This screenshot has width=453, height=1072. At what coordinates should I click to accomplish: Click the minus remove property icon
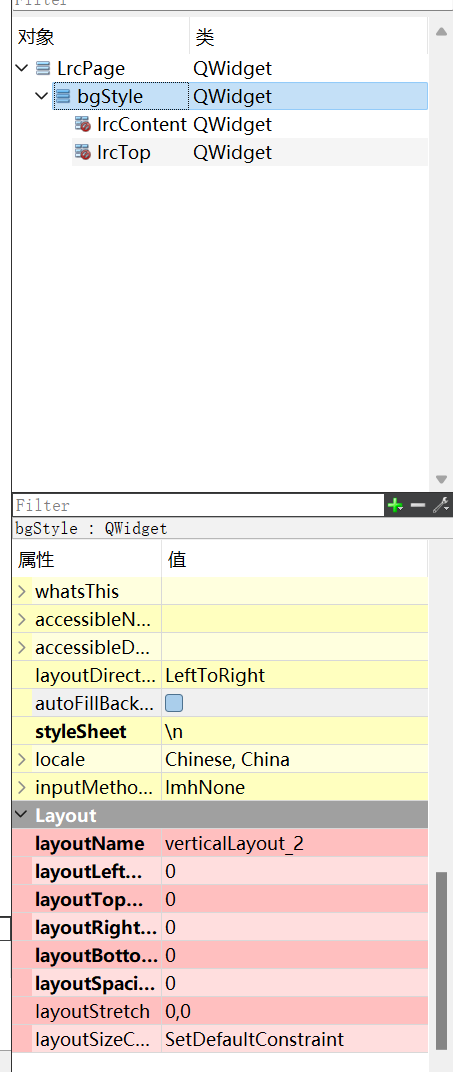tap(418, 505)
